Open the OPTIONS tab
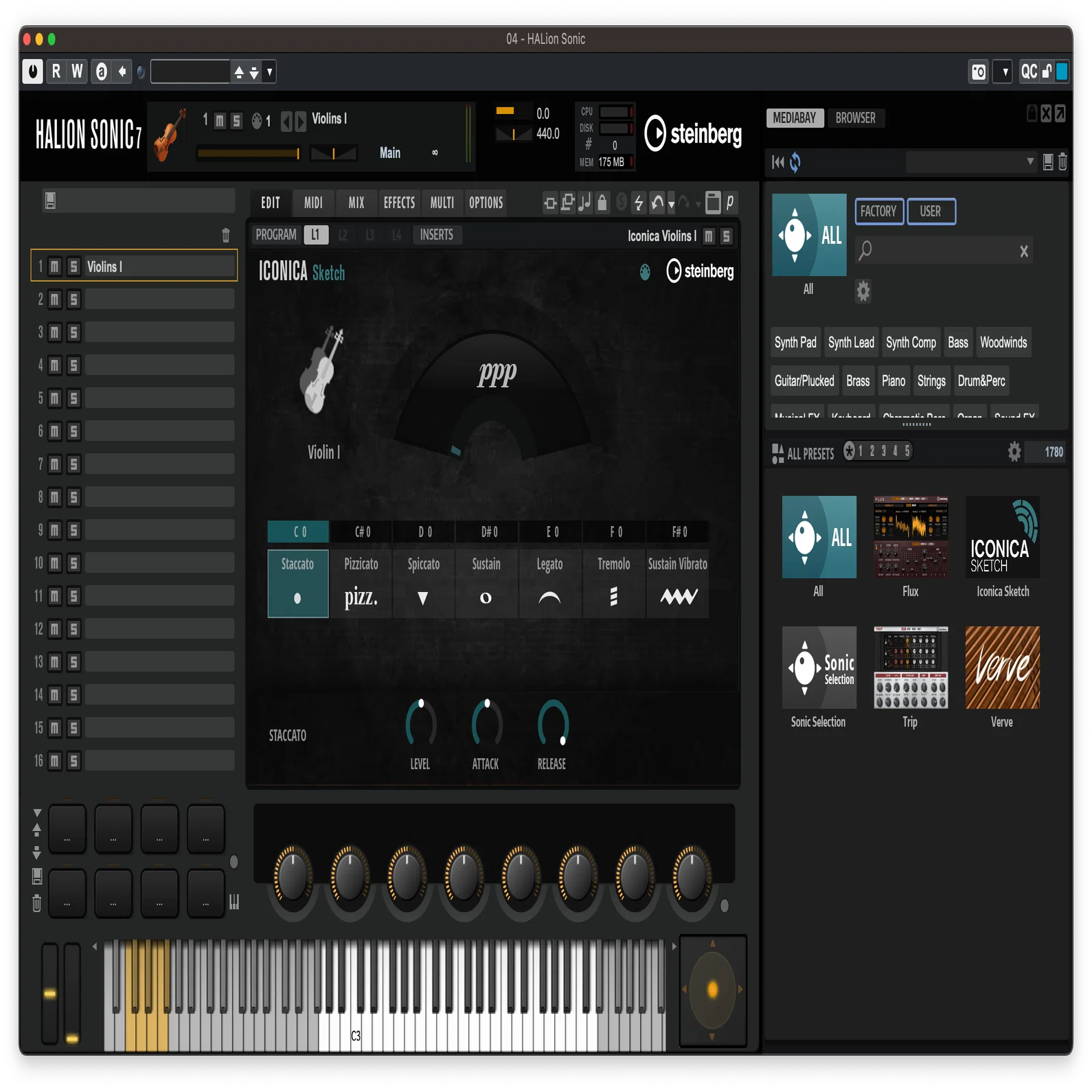This screenshot has width=1092, height=1092. click(x=486, y=203)
